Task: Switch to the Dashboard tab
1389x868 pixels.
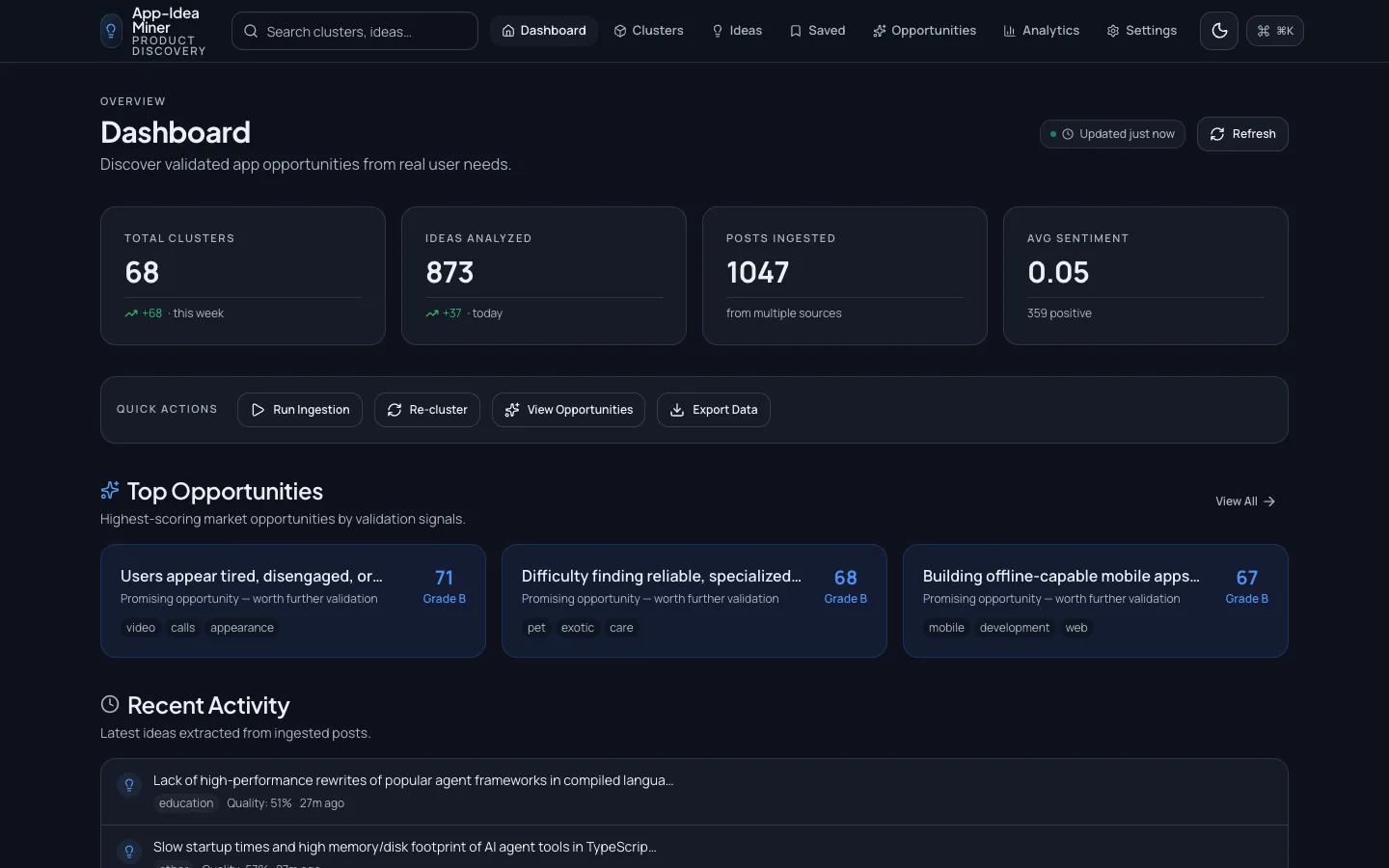Action: point(544,31)
